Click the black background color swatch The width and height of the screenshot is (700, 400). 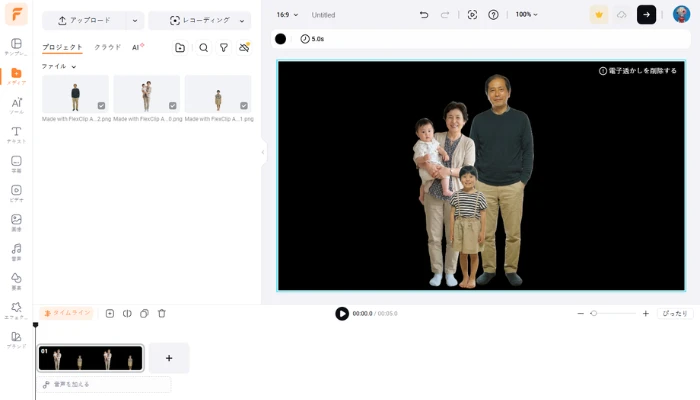coord(280,39)
